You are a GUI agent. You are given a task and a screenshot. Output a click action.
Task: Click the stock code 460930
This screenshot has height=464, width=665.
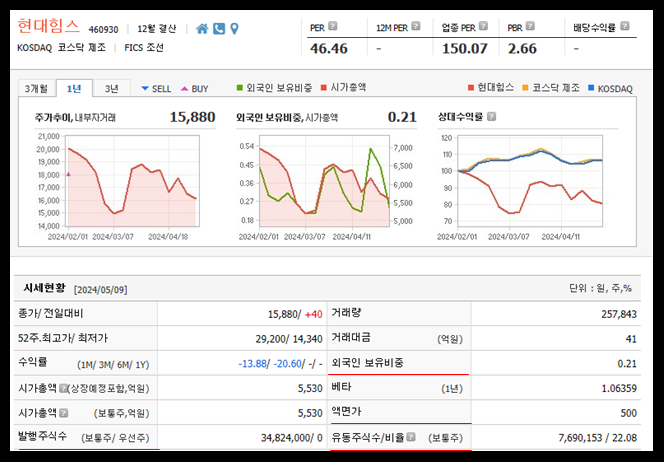(103, 29)
